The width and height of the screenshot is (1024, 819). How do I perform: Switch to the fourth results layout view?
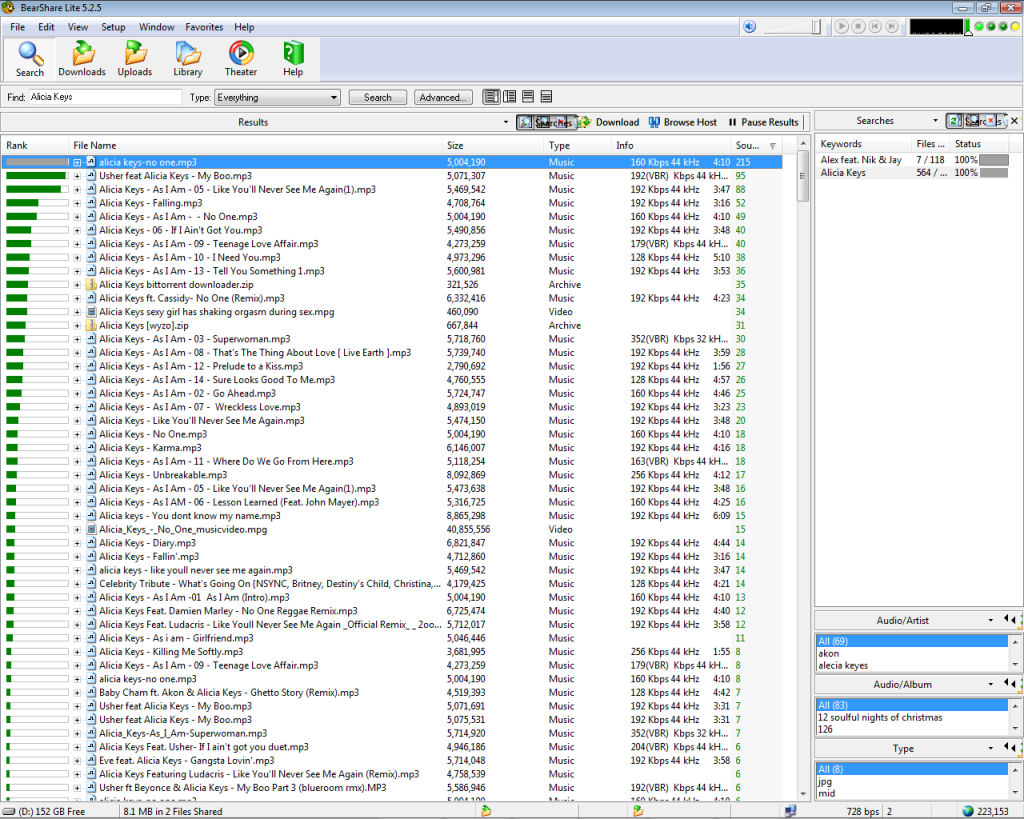point(547,97)
